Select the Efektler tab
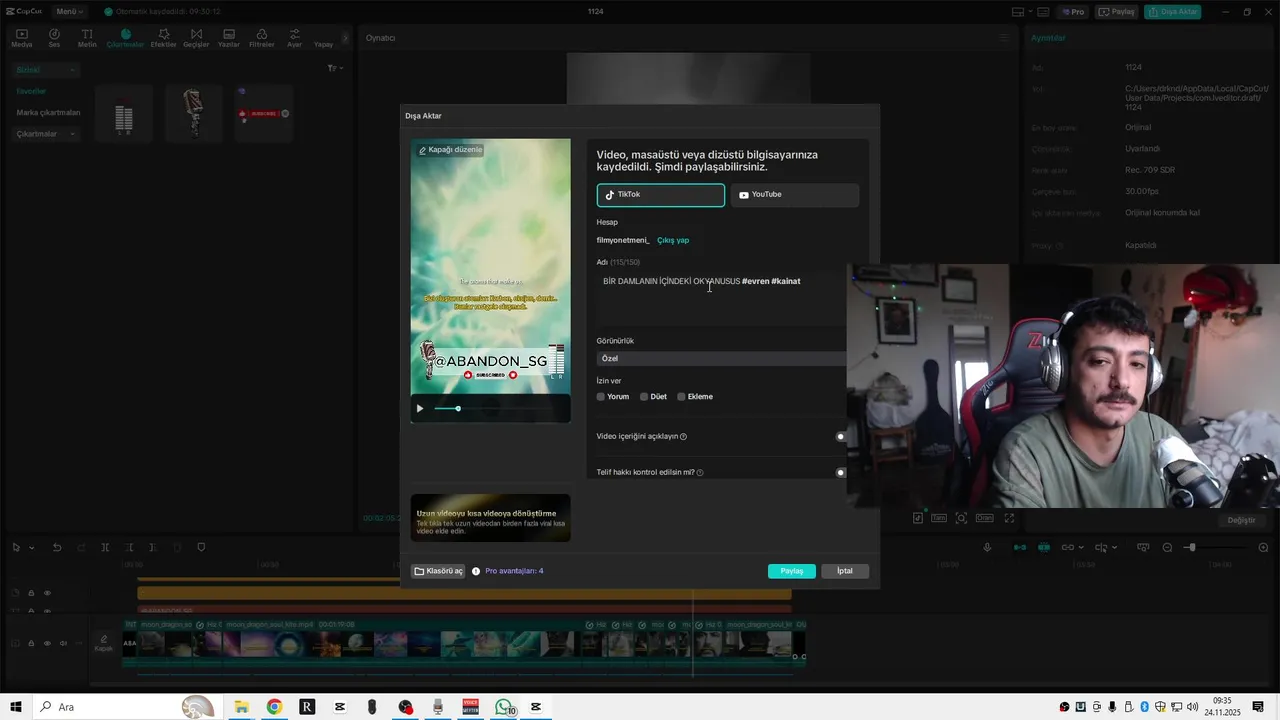 (163, 38)
